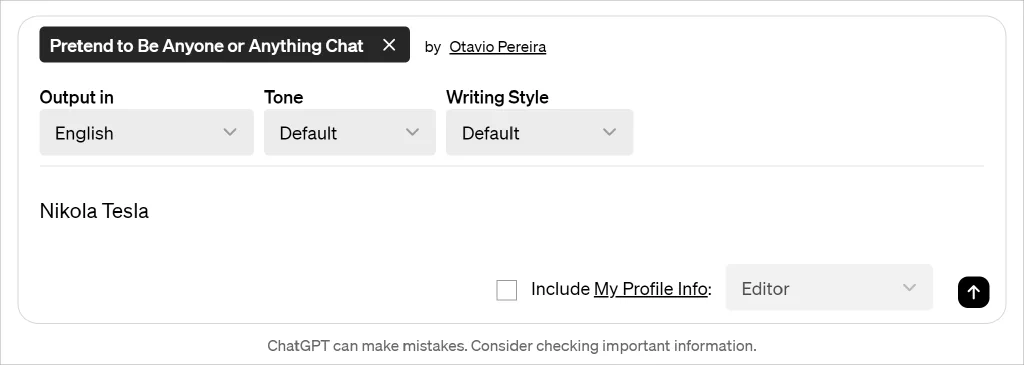Open the My Profile Info link
This screenshot has width=1024, height=365.
(x=650, y=289)
